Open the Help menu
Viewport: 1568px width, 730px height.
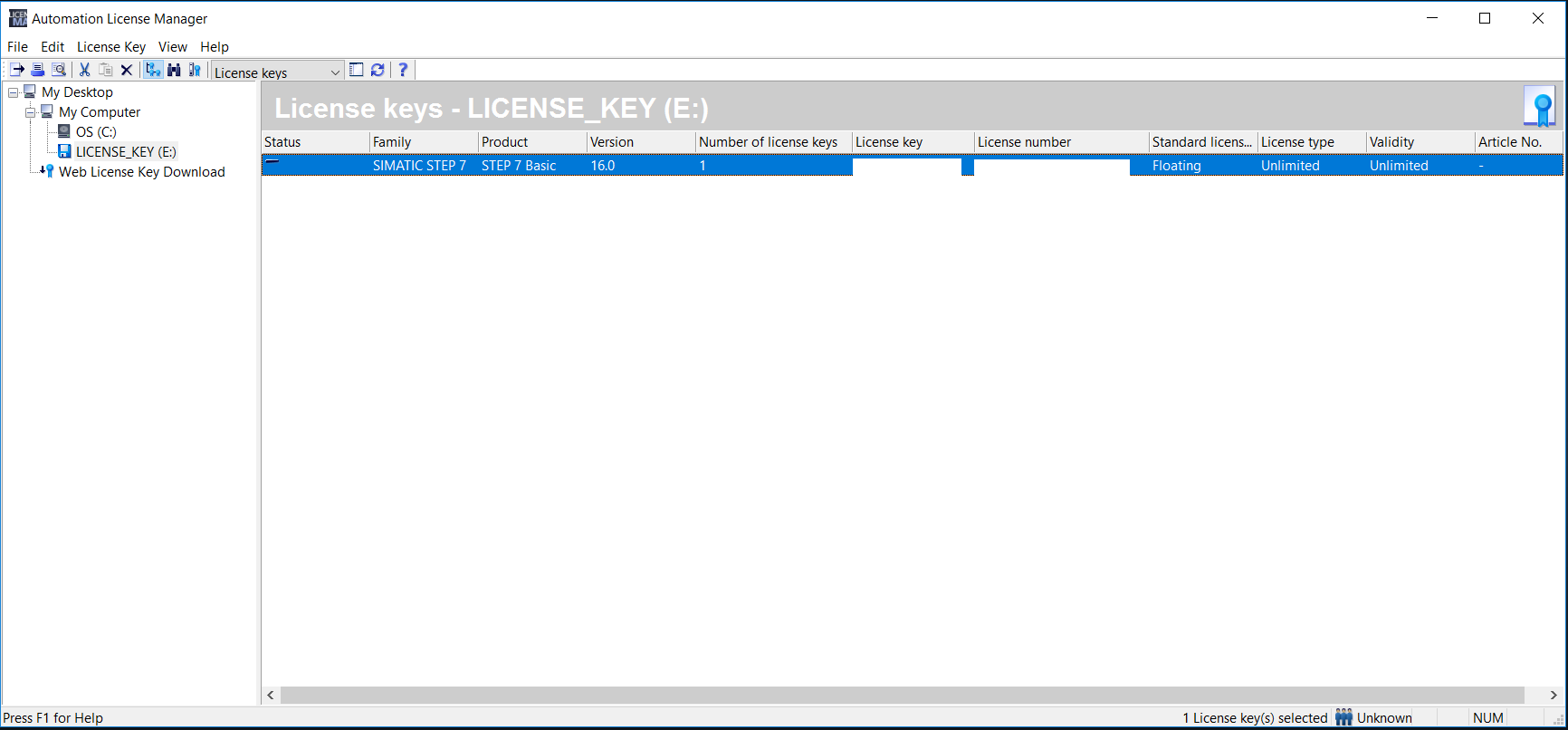pos(215,47)
